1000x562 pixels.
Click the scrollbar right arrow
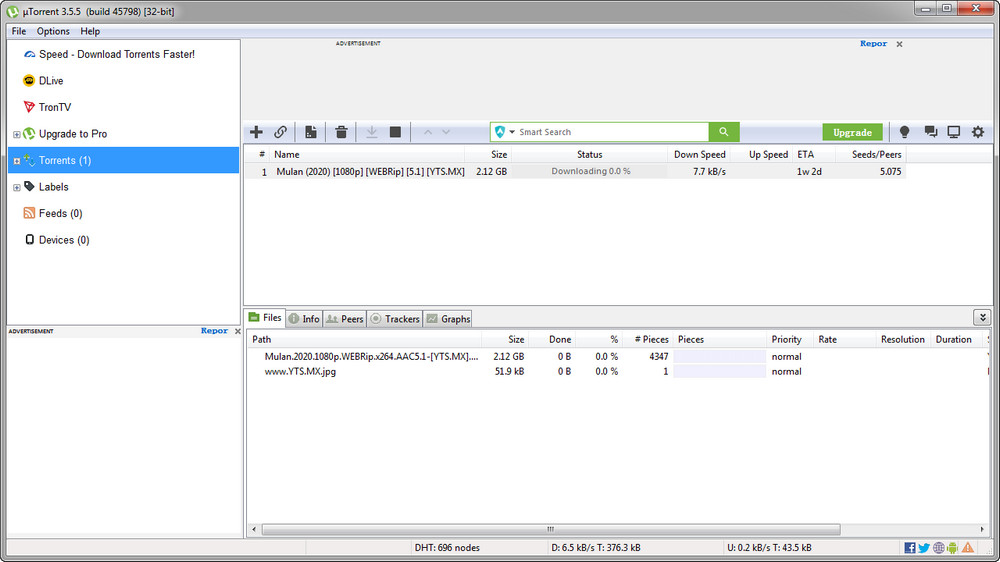click(982, 529)
